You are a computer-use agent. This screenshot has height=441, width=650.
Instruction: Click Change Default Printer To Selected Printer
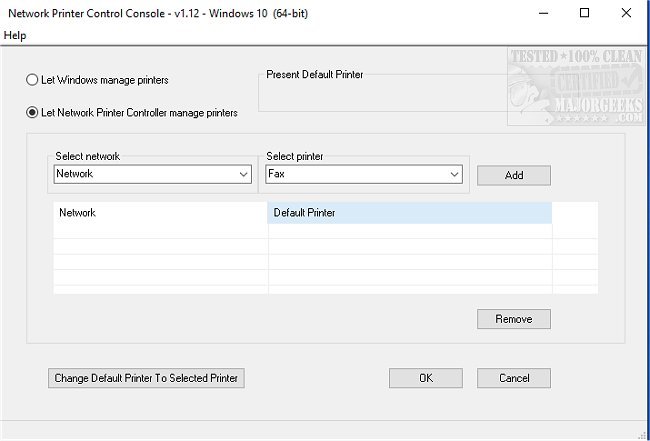[147, 378]
